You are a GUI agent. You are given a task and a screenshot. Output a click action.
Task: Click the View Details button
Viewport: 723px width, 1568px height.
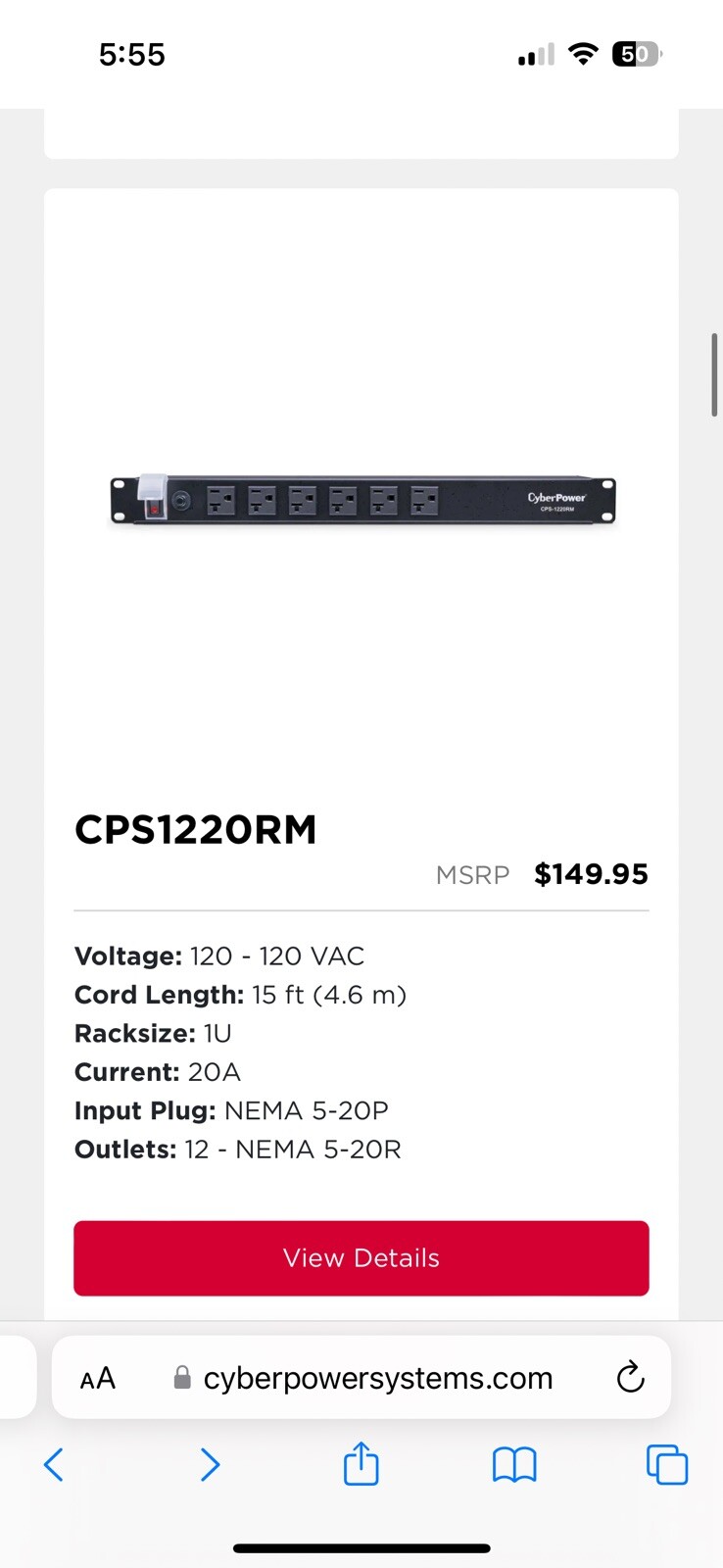pos(361,1258)
